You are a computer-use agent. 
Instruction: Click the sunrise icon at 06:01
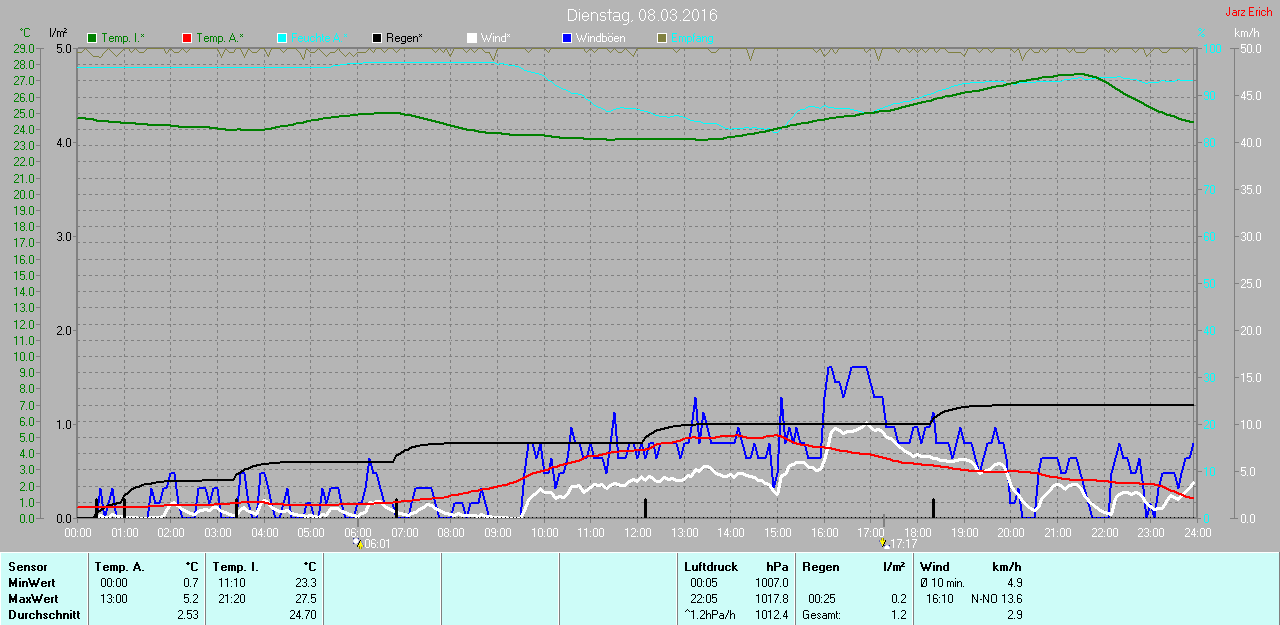[358, 544]
